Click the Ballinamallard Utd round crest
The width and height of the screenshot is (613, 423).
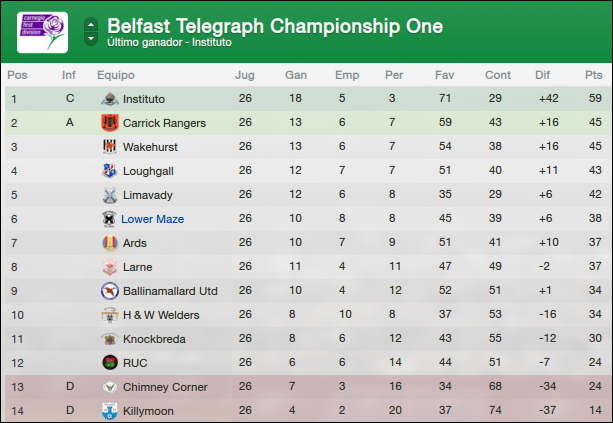point(110,291)
